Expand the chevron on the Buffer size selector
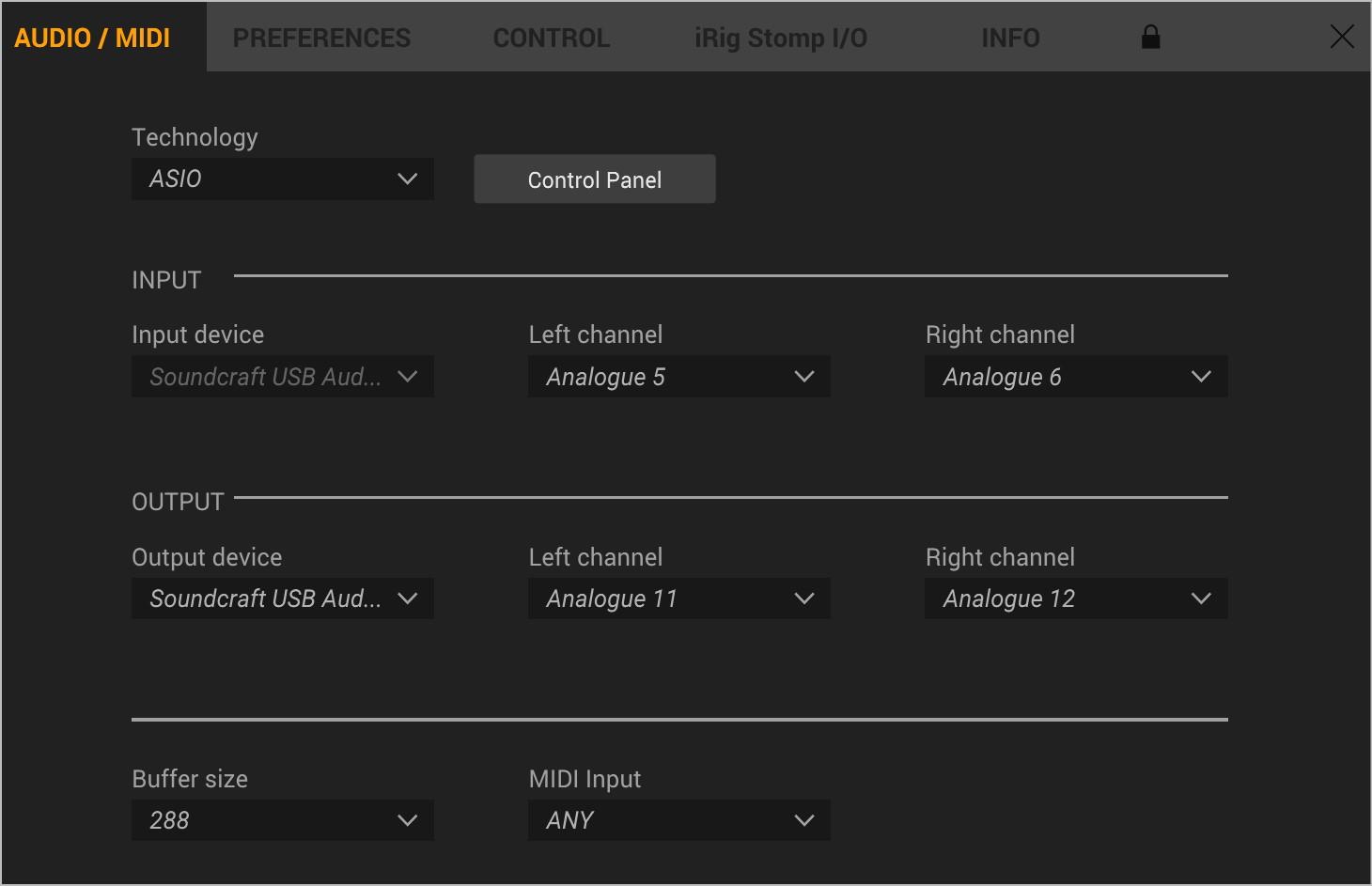Viewport: 1372px width, 886px height. click(x=408, y=820)
